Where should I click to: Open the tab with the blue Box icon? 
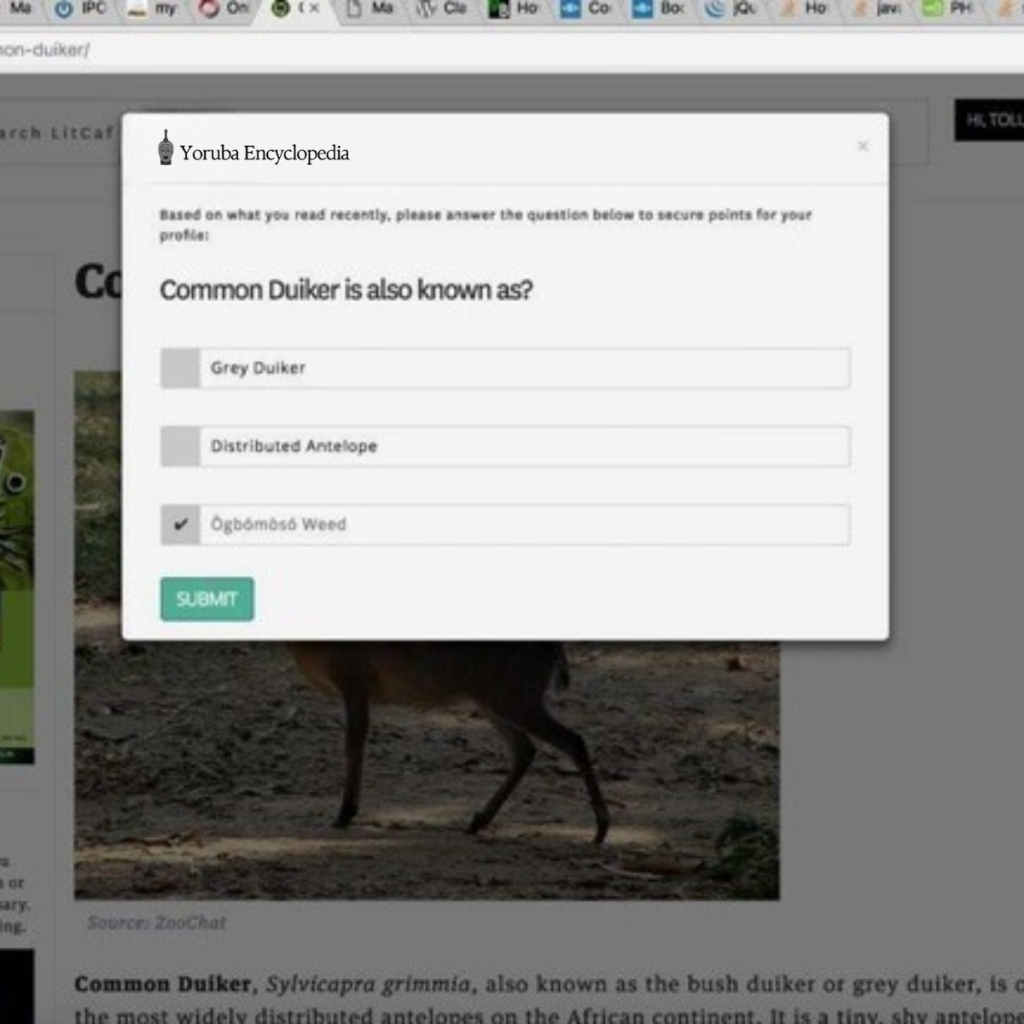[659, 8]
